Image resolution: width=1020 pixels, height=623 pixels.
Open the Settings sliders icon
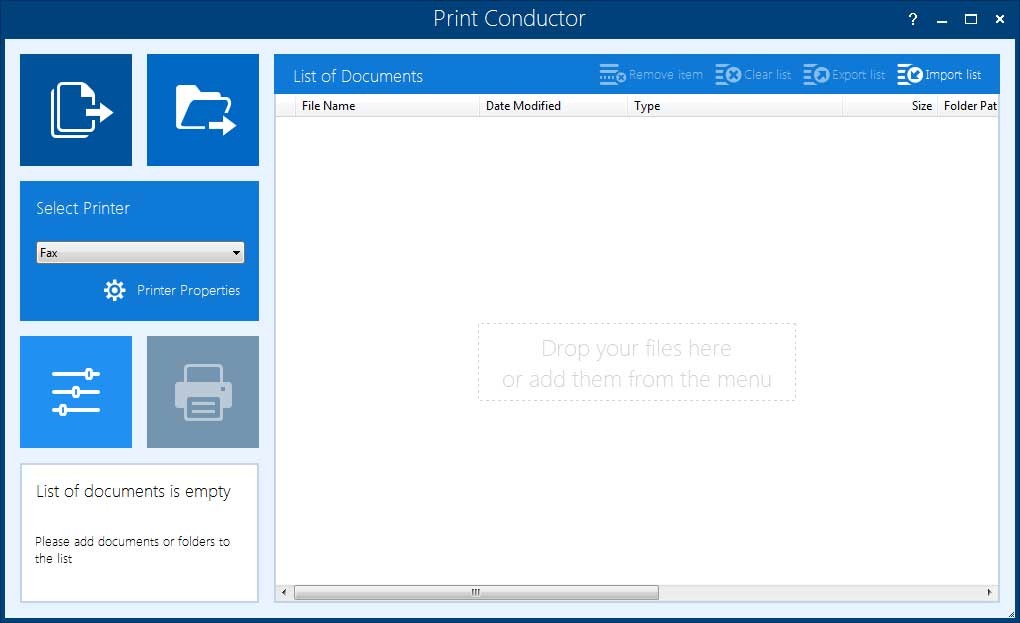pos(75,392)
